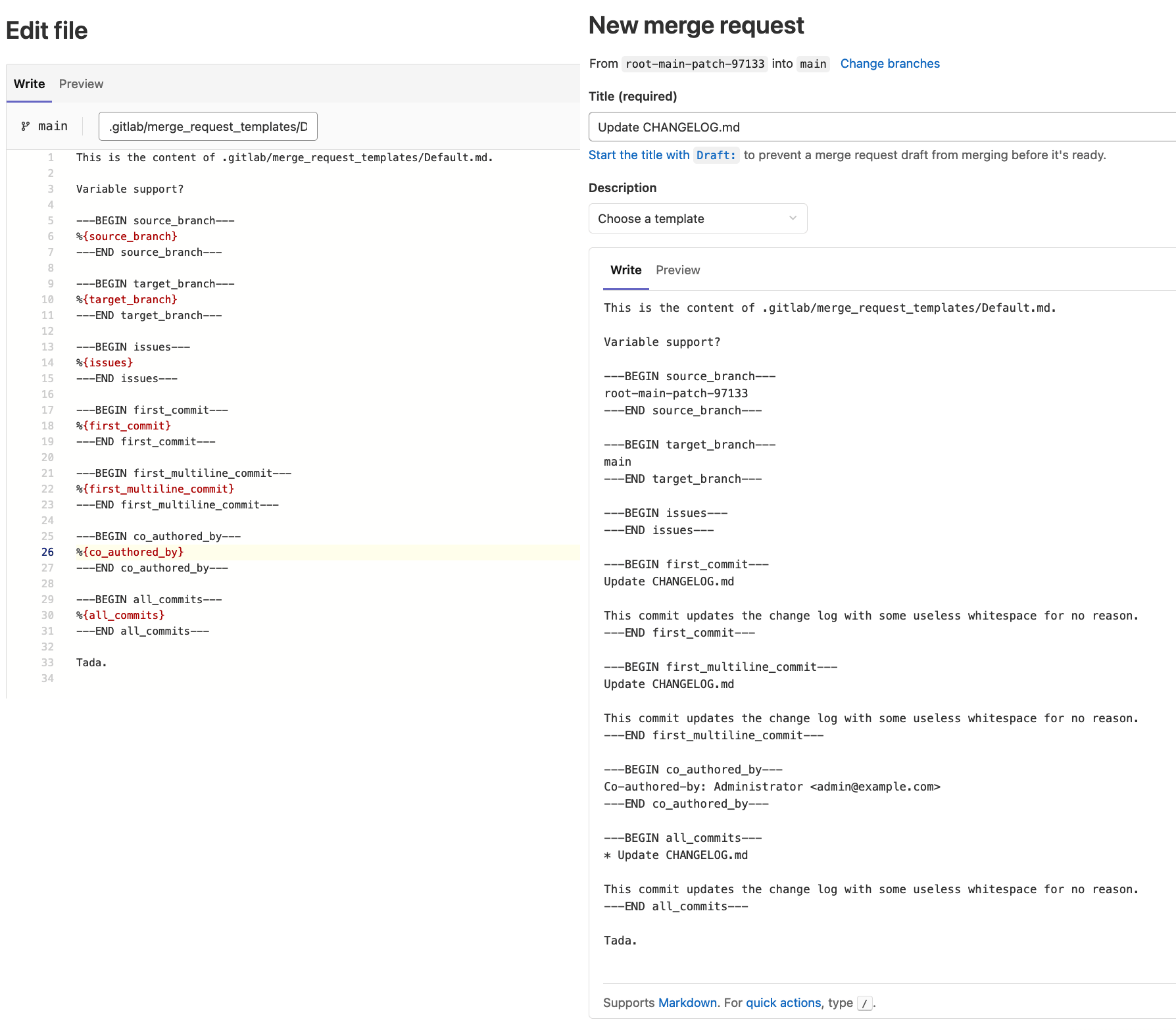Click line number 26 in the file editor

pyautogui.click(x=47, y=552)
